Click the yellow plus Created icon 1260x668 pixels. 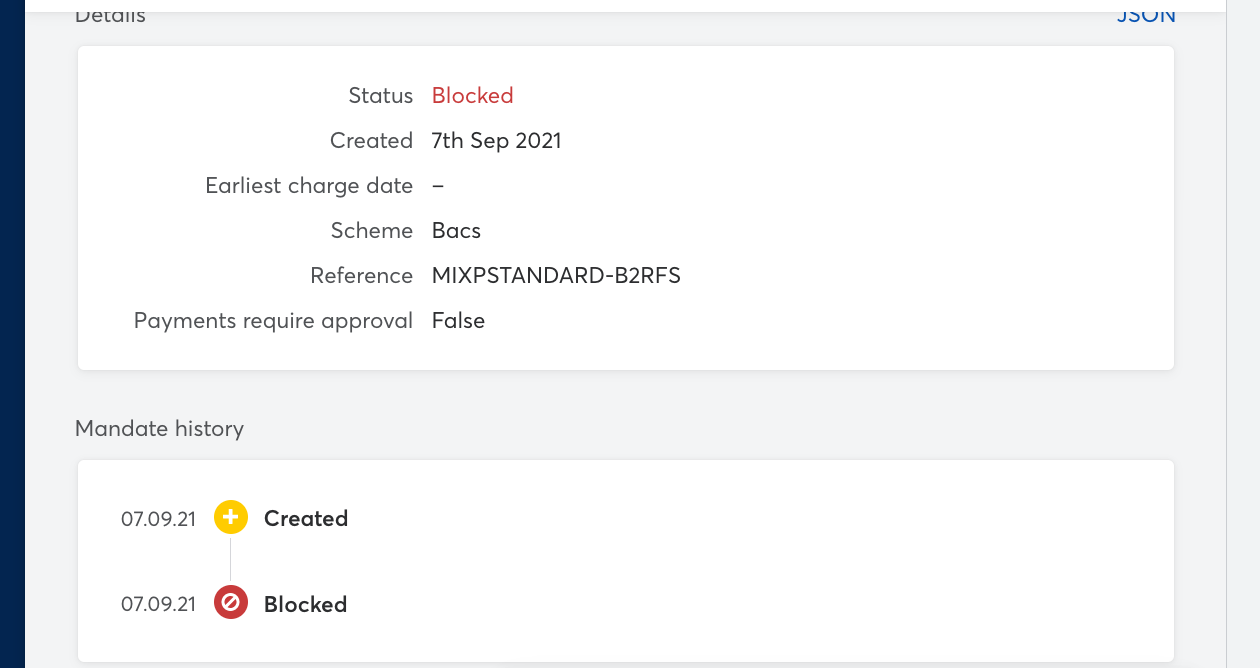coord(231,518)
